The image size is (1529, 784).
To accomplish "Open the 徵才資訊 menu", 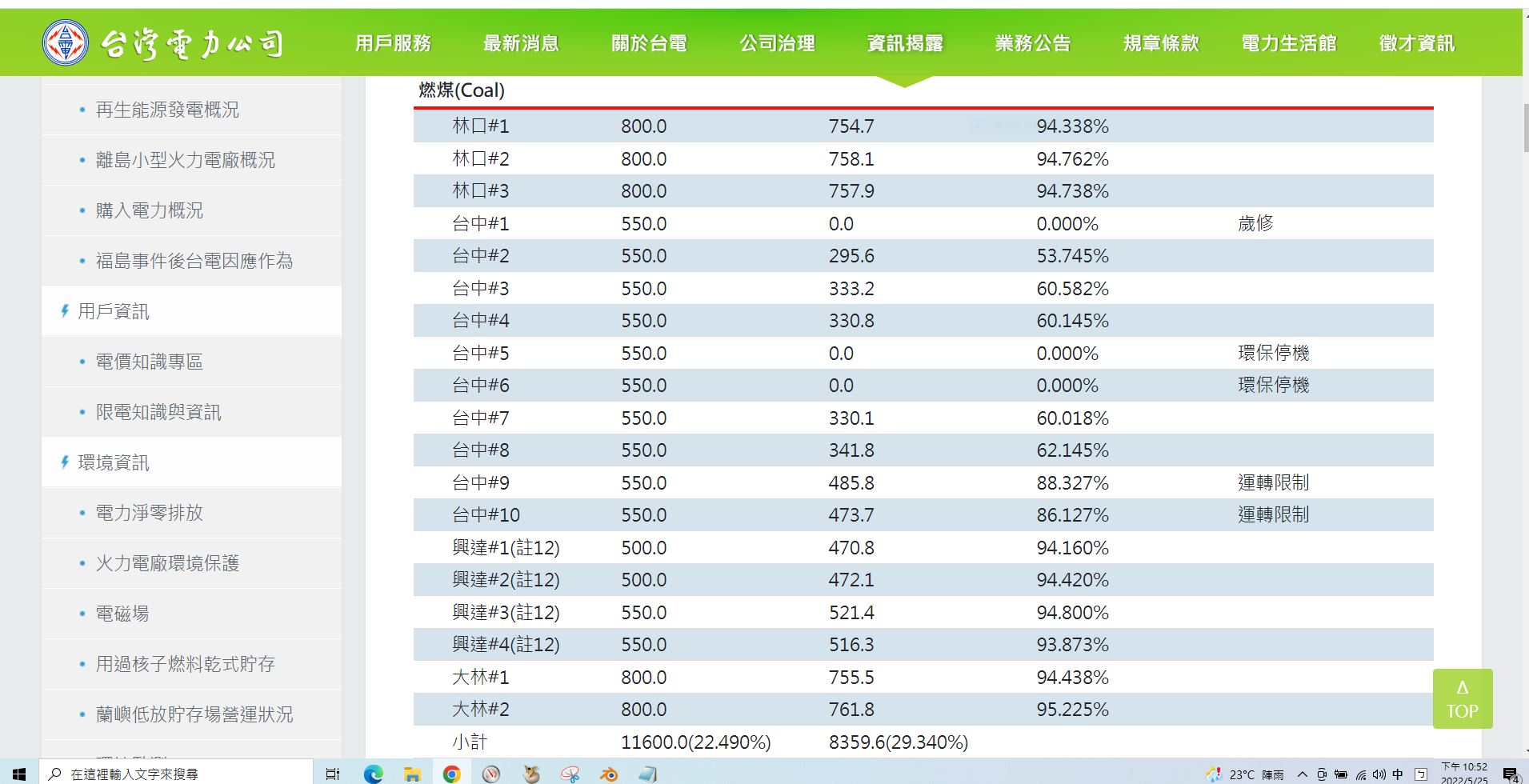I will pyautogui.click(x=1417, y=43).
